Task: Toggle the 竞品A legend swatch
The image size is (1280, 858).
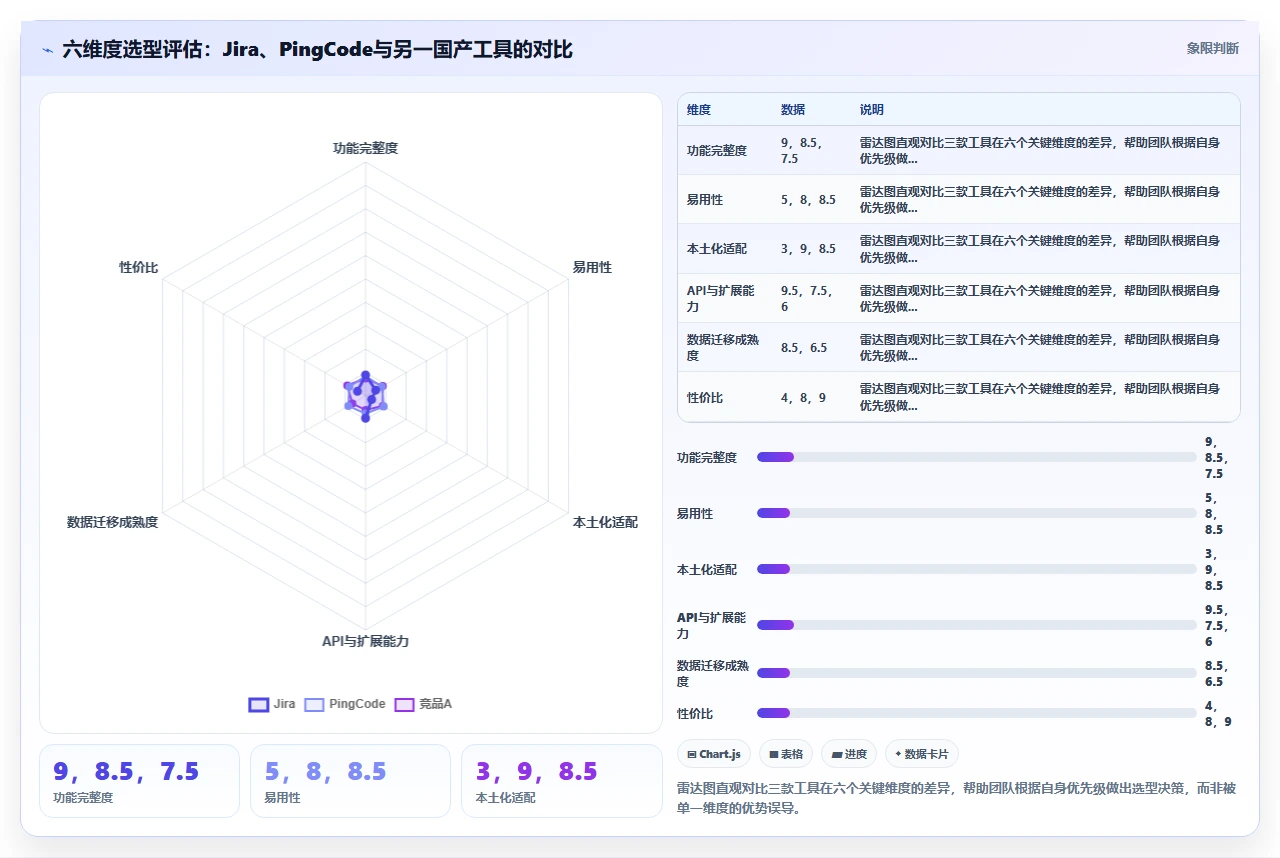Action: (x=404, y=704)
